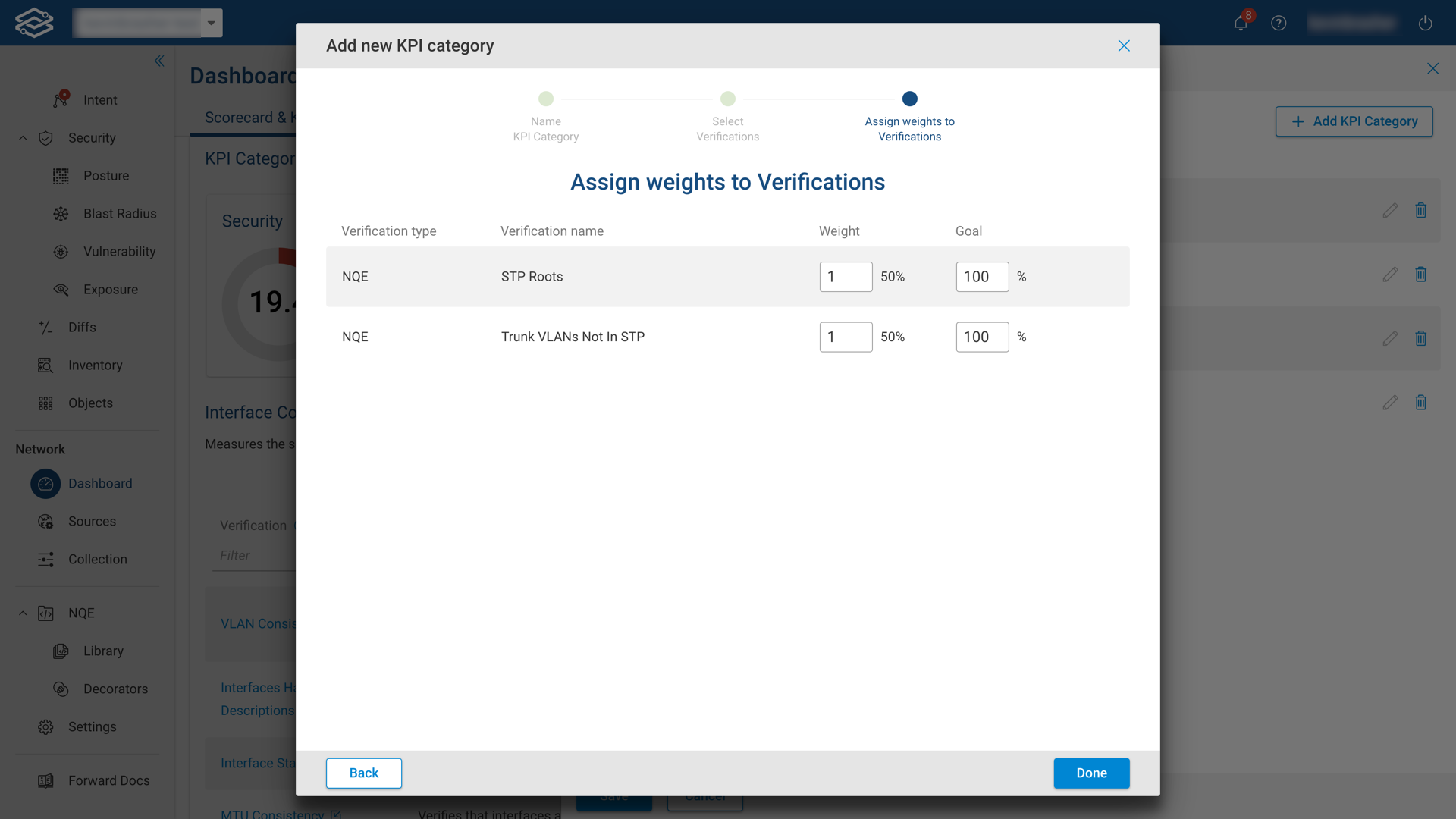Go Back to Select Verifications step
This screenshot has width=1456, height=819.
(x=363, y=773)
